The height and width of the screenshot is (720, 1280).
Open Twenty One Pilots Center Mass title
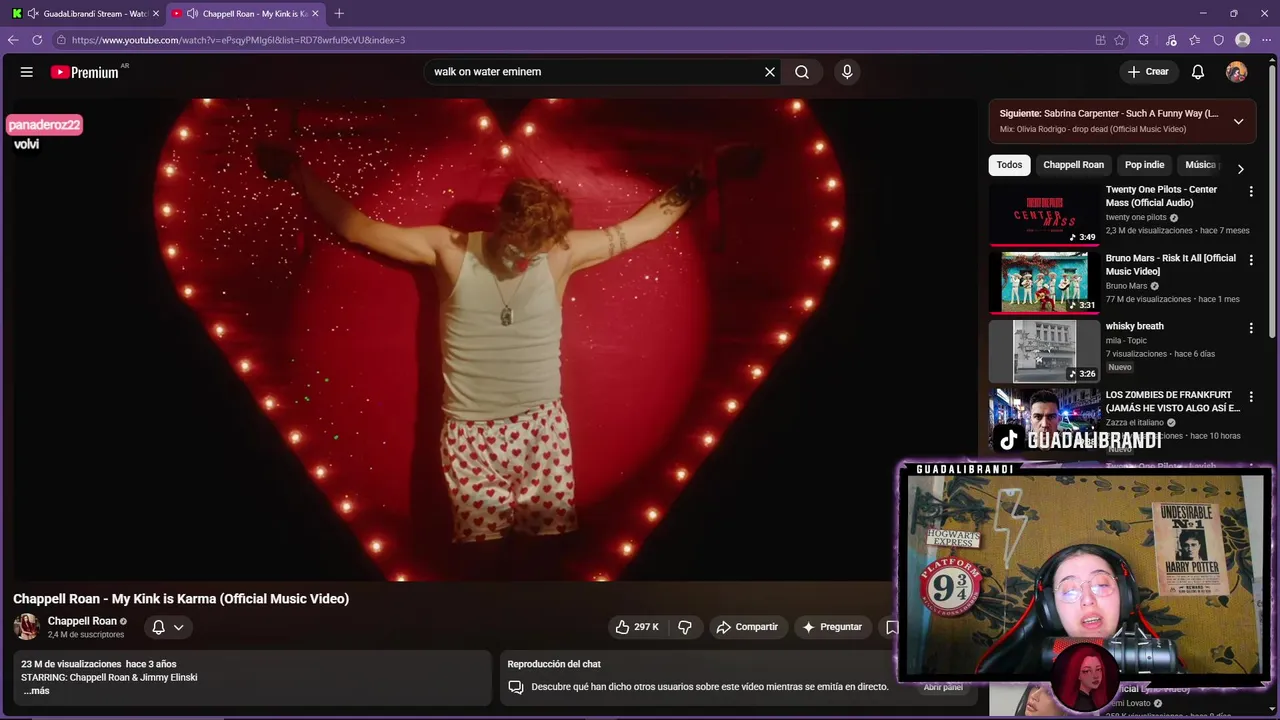point(1161,196)
